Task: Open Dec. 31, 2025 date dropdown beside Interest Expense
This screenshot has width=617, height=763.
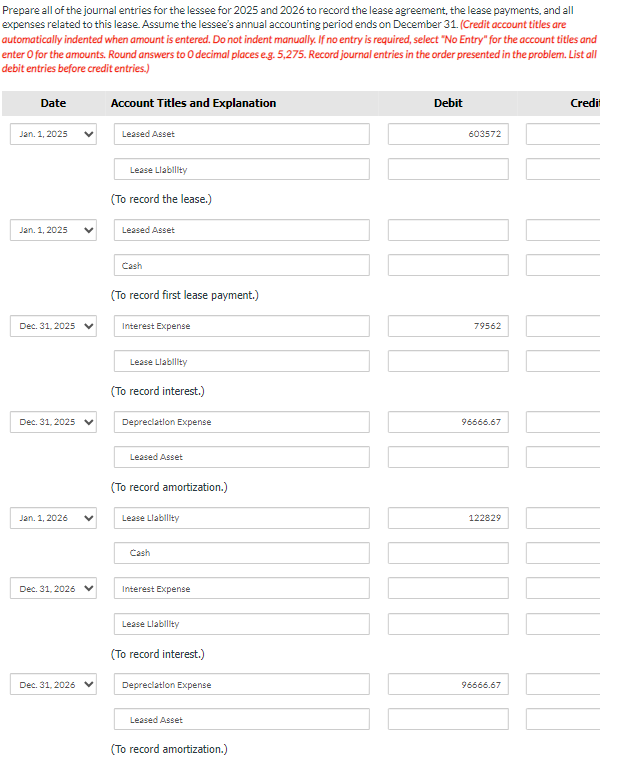Action: click(x=53, y=326)
